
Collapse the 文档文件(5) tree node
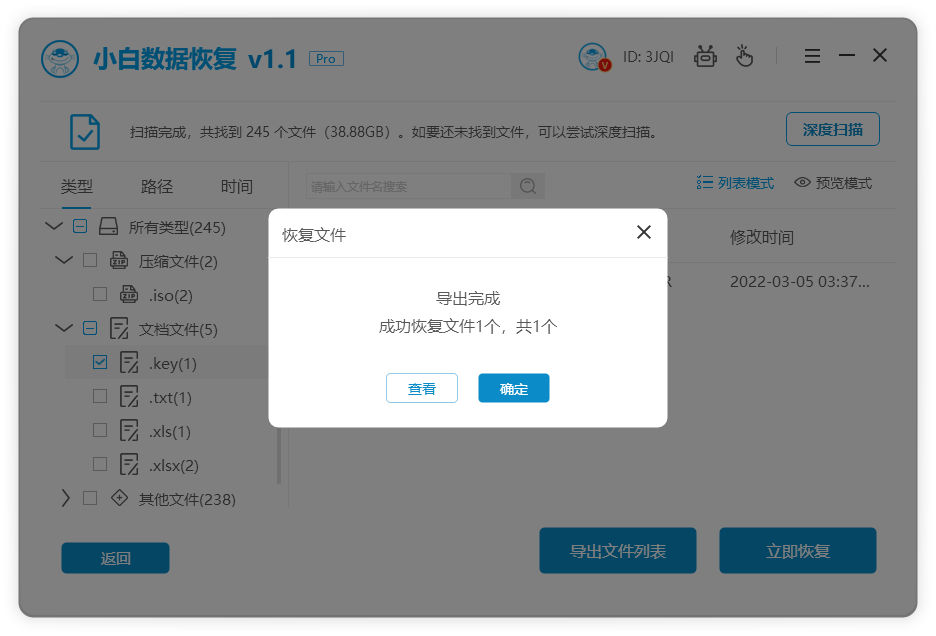tap(64, 328)
